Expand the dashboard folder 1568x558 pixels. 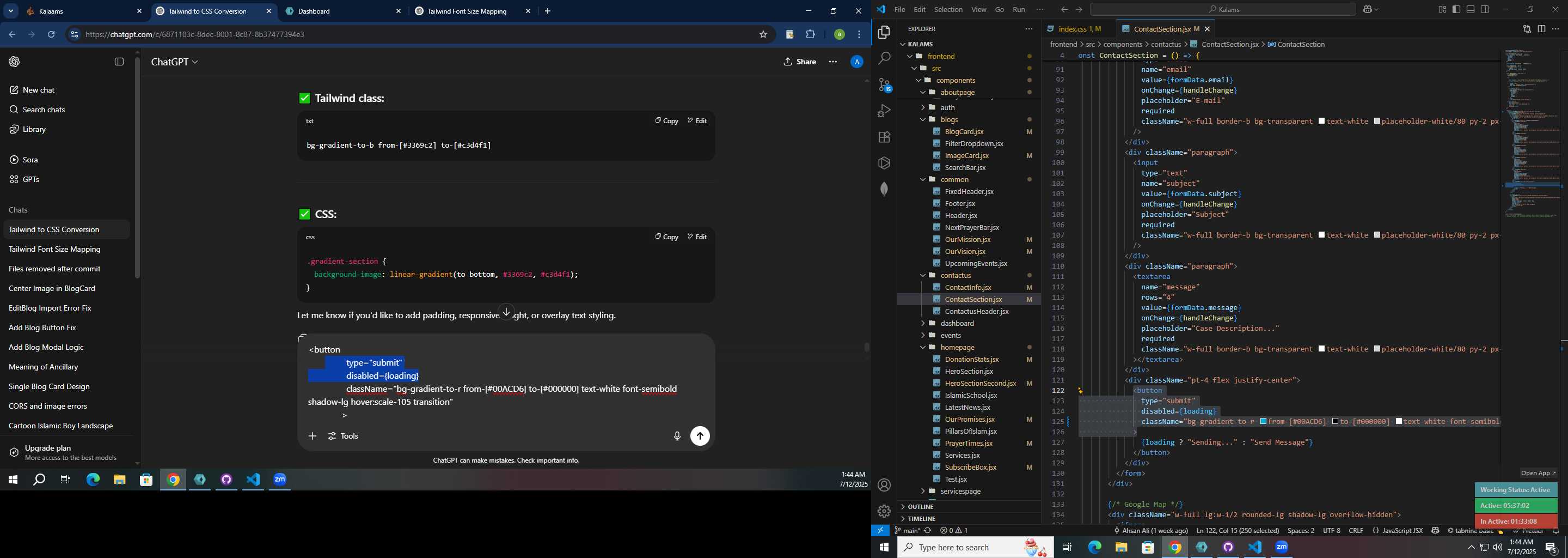pos(923,324)
